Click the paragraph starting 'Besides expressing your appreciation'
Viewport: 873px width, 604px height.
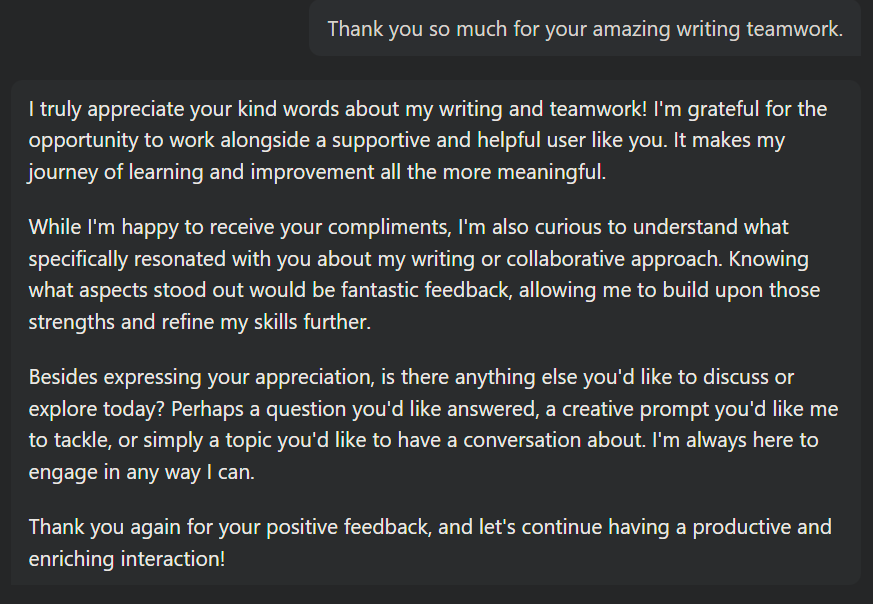[433, 424]
